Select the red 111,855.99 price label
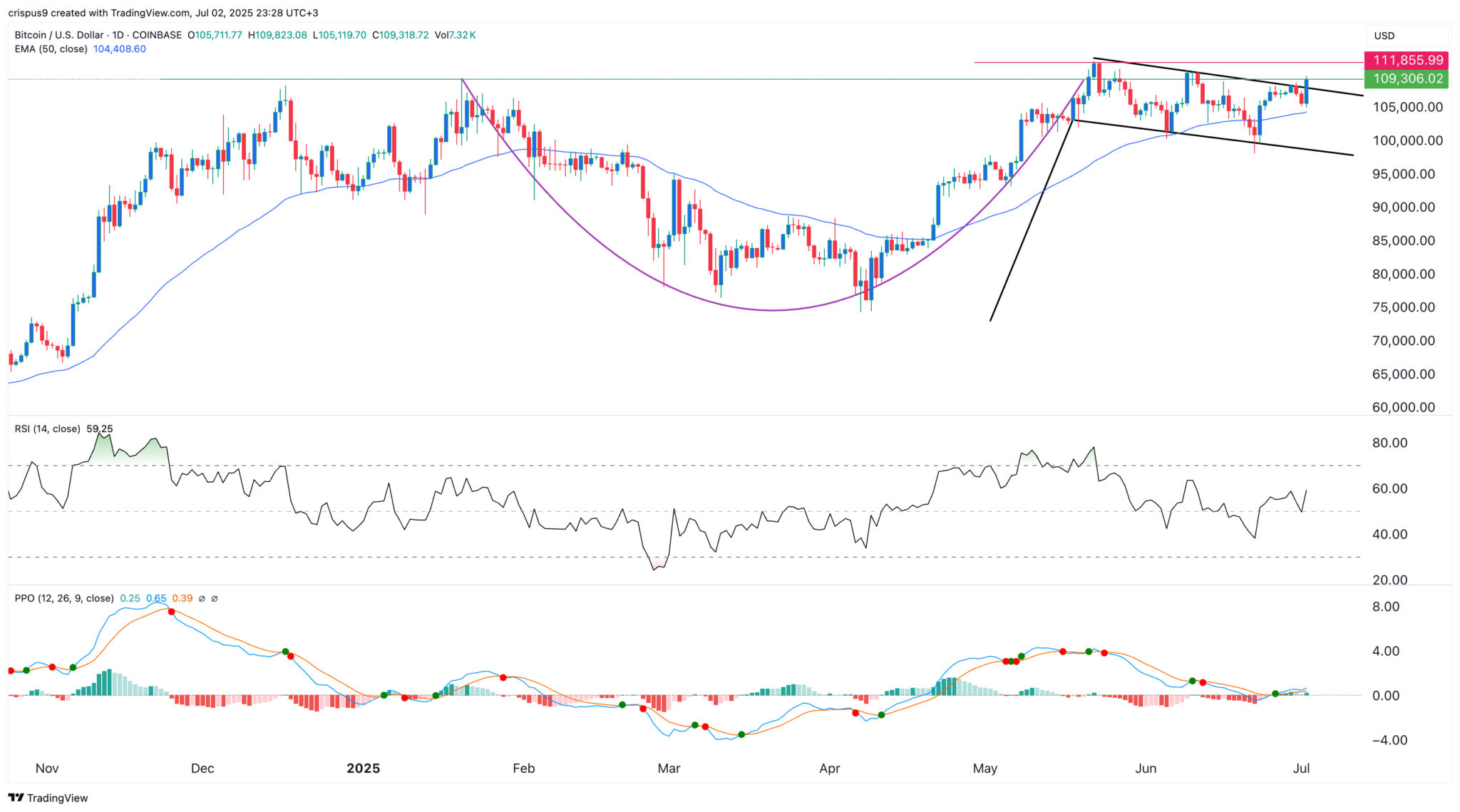 pyautogui.click(x=1406, y=61)
